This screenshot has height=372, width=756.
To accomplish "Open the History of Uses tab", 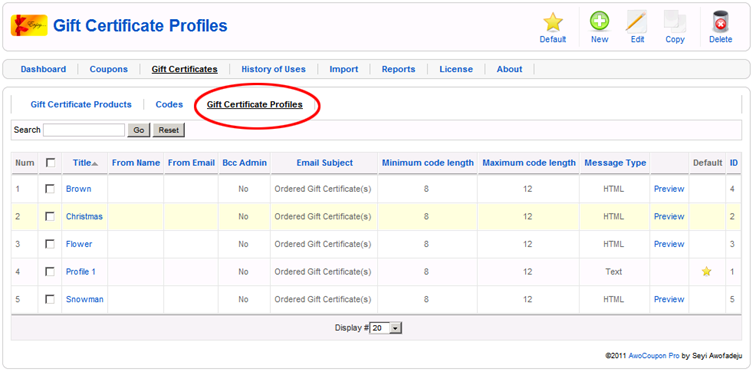I will tap(273, 69).
